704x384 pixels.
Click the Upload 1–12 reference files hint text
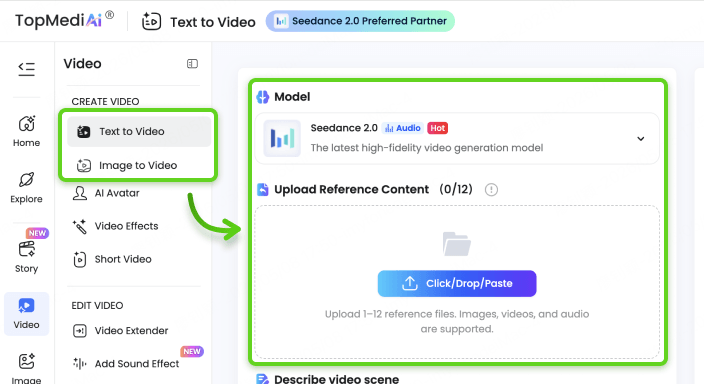click(457, 321)
